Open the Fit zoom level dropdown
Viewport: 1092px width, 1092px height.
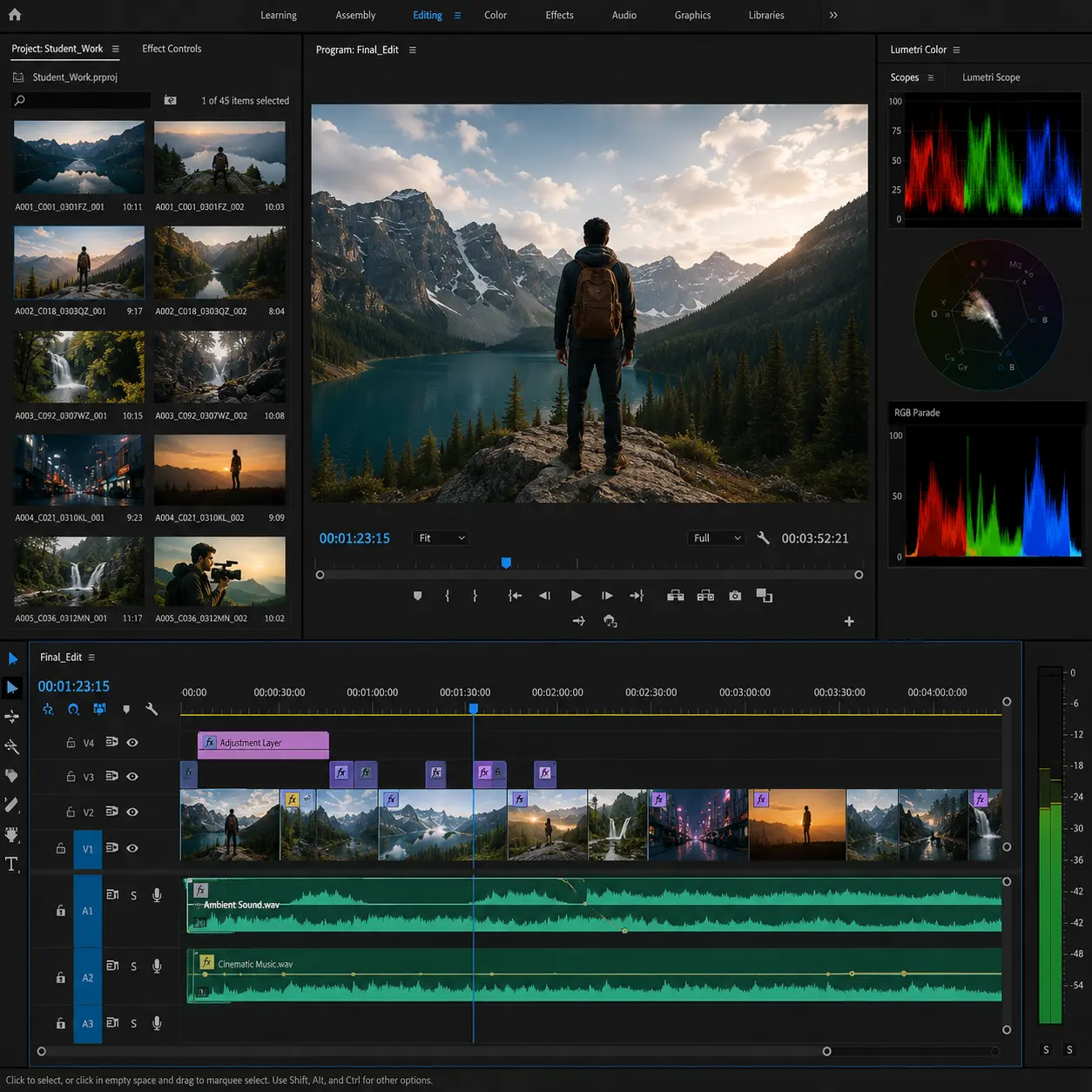(441, 538)
